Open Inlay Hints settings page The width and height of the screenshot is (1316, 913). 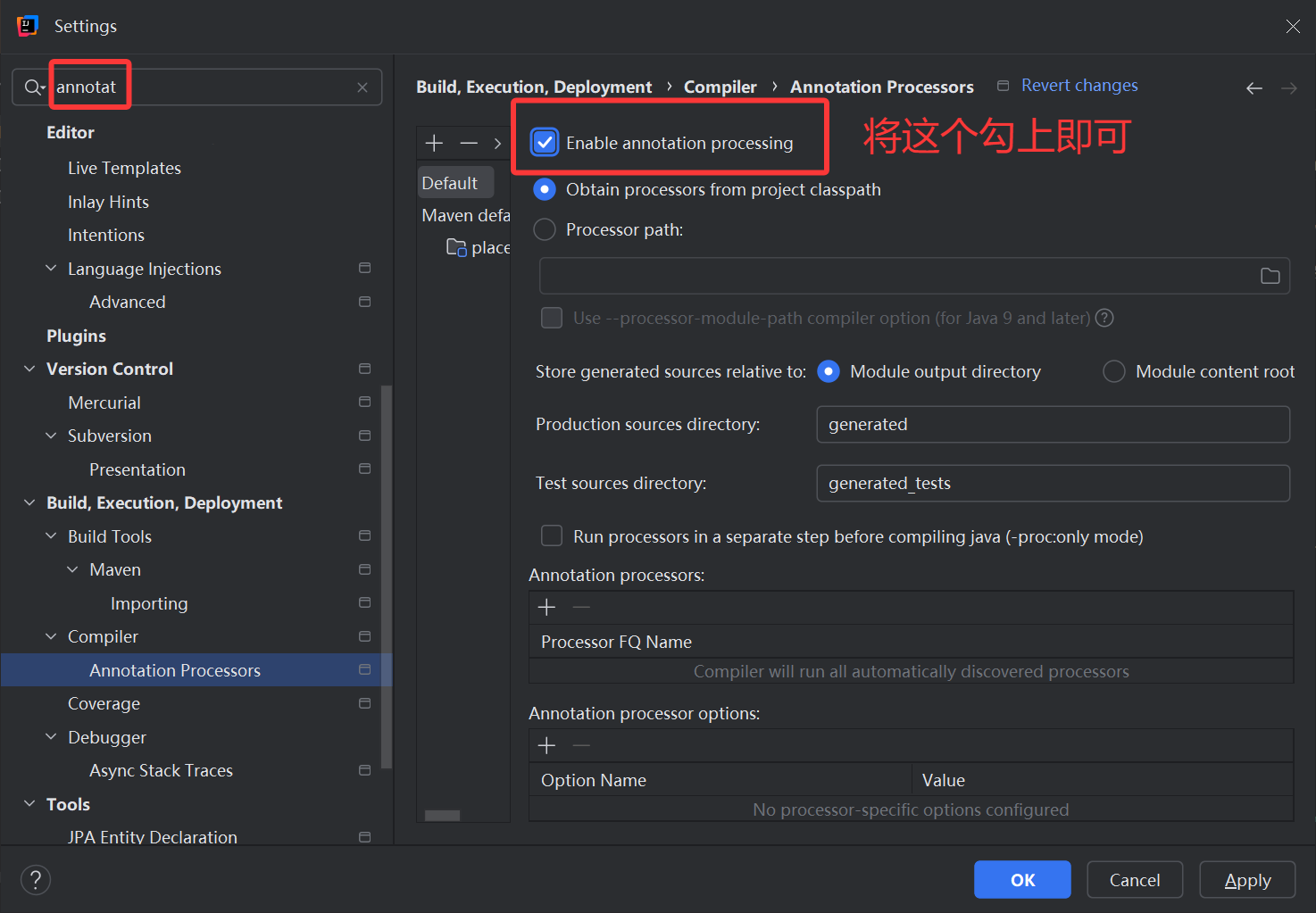[x=108, y=202]
